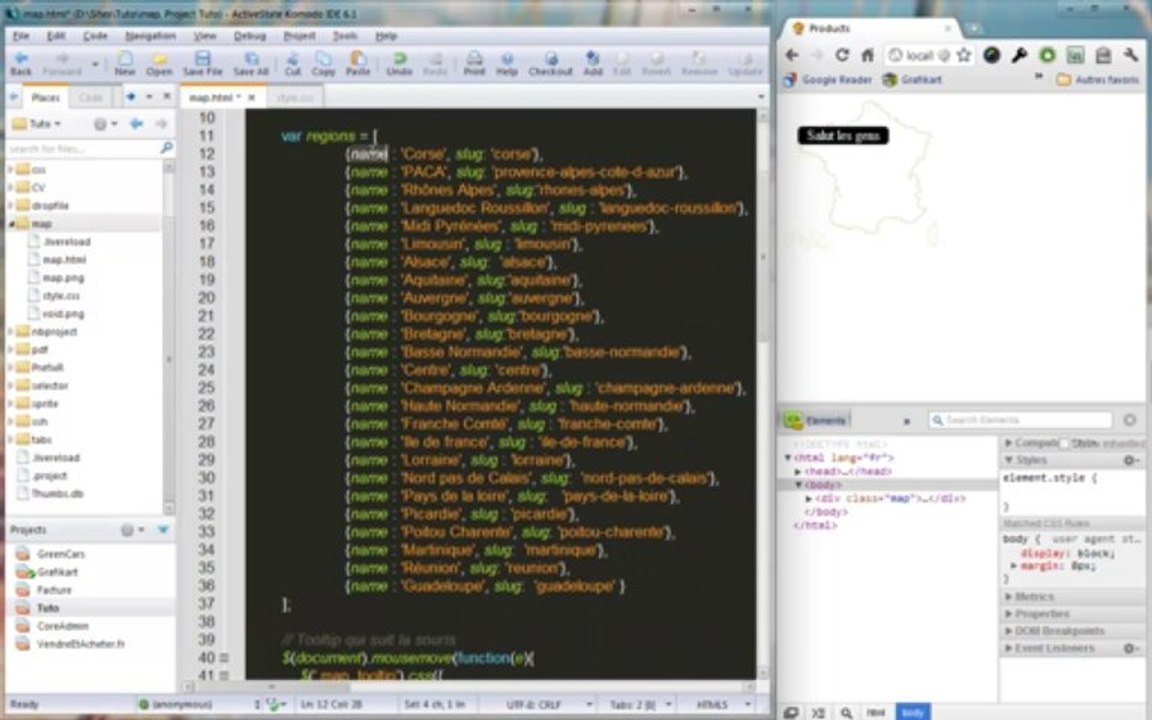Viewport: 1152px width, 720px height.
Task: Expand the css folder in Places
Action: pos(10,170)
